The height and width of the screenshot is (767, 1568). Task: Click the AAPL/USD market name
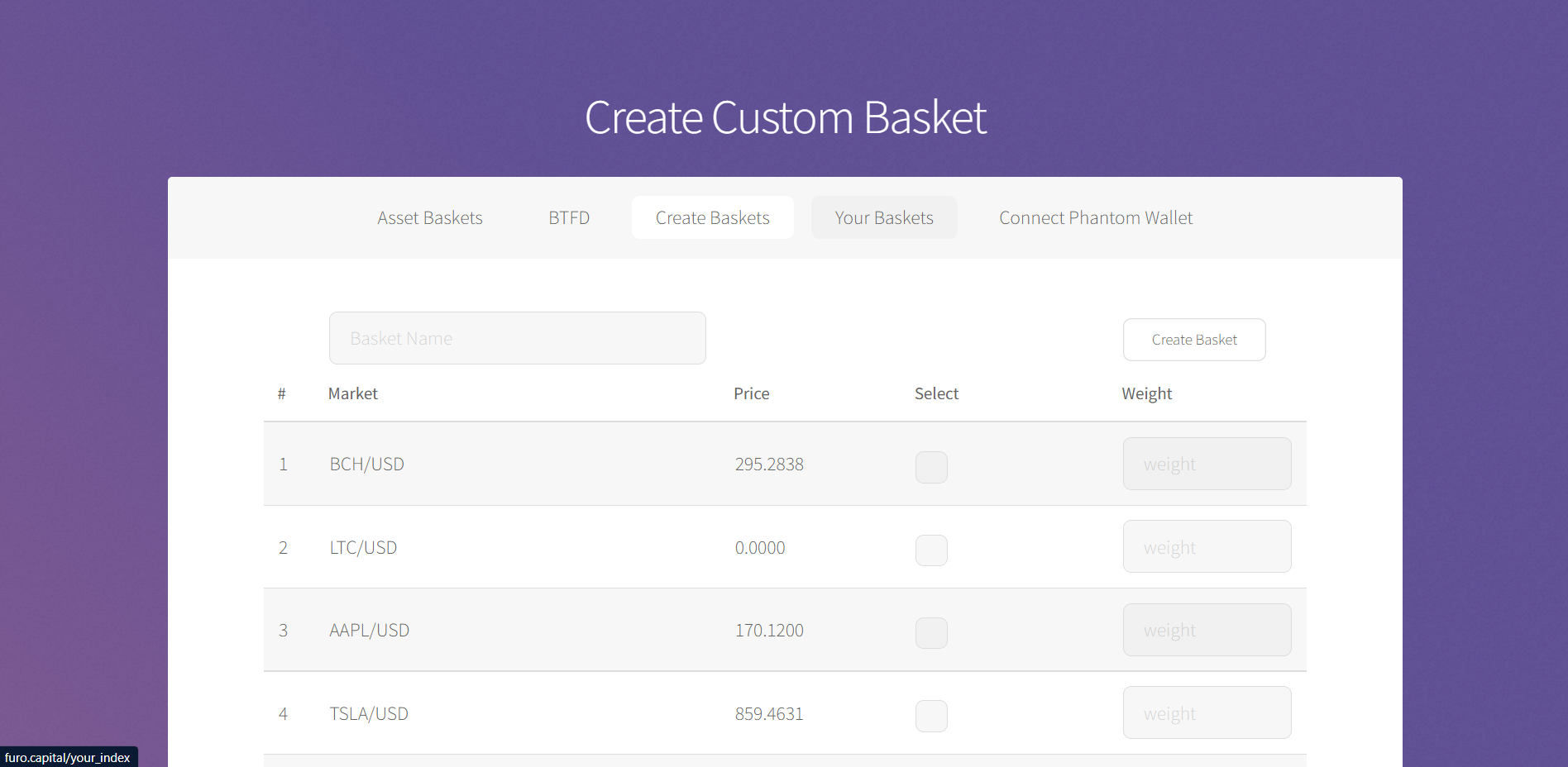pyautogui.click(x=370, y=631)
